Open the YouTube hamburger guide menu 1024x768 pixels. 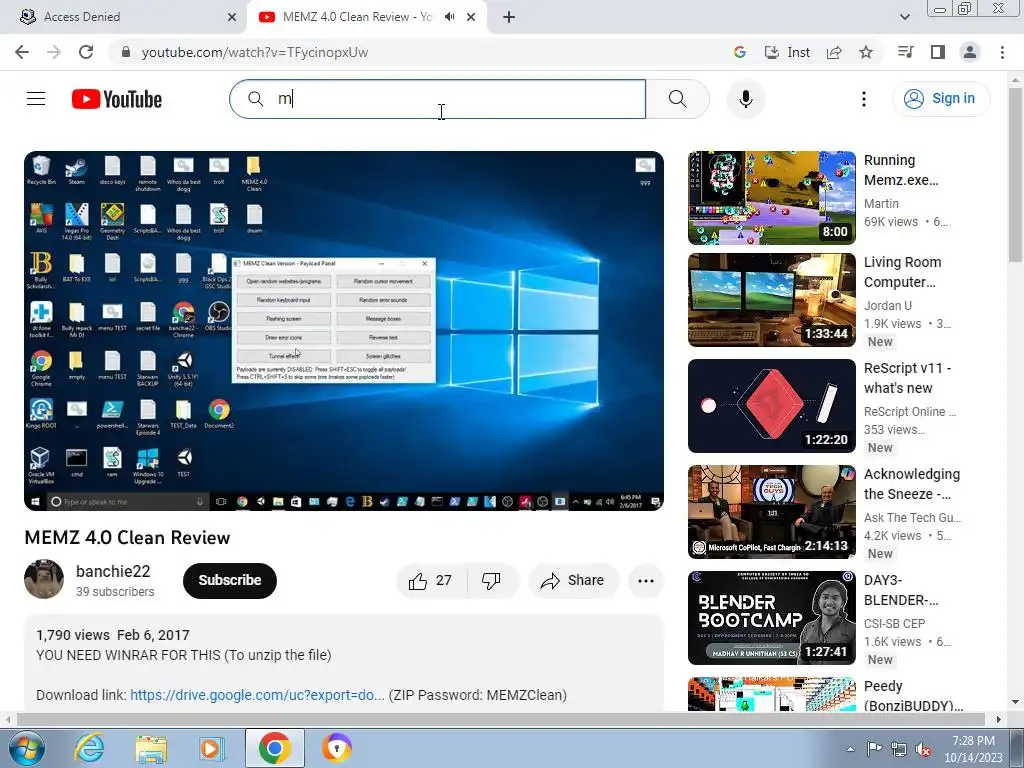click(36, 99)
